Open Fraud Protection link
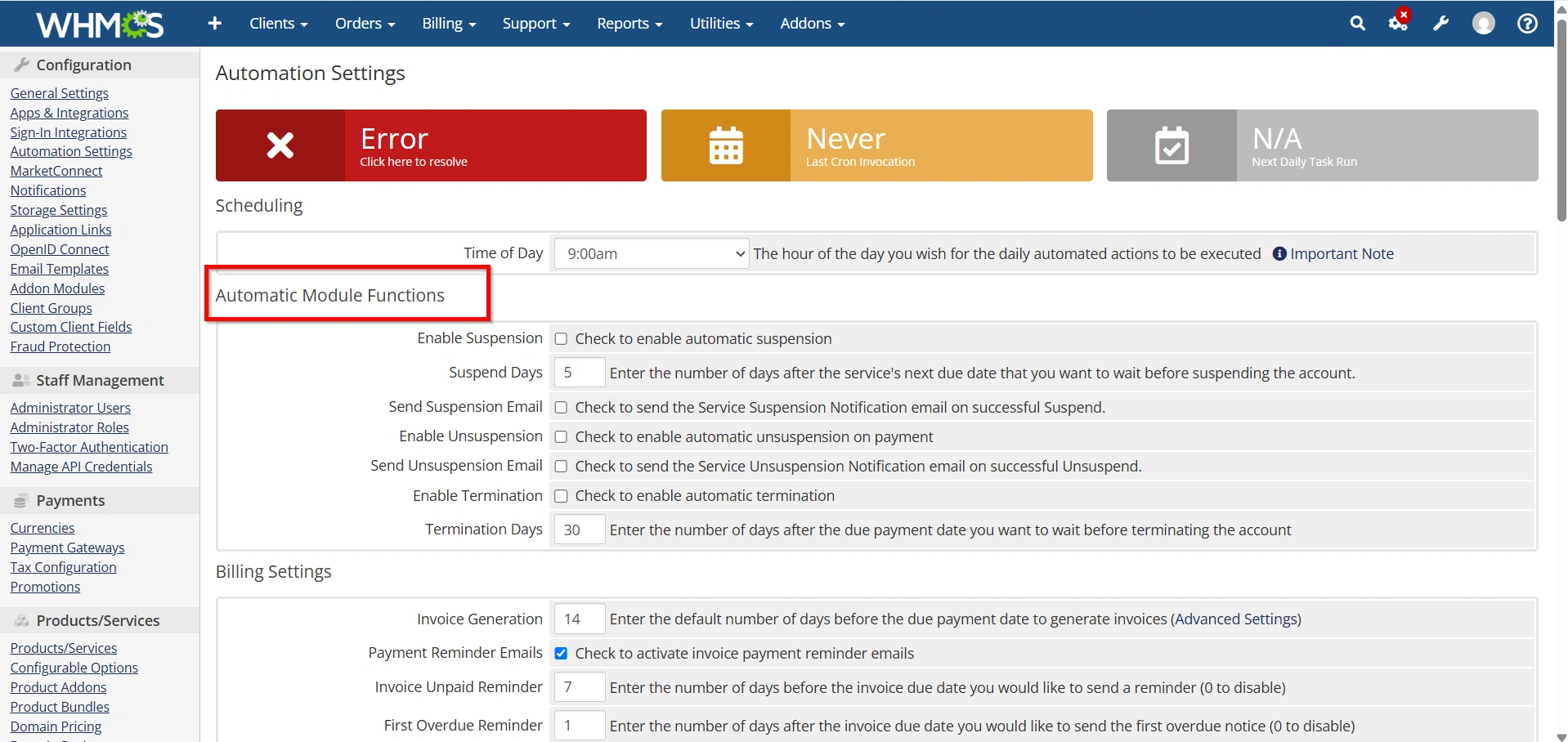The height and width of the screenshot is (742, 1568). pos(60,346)
